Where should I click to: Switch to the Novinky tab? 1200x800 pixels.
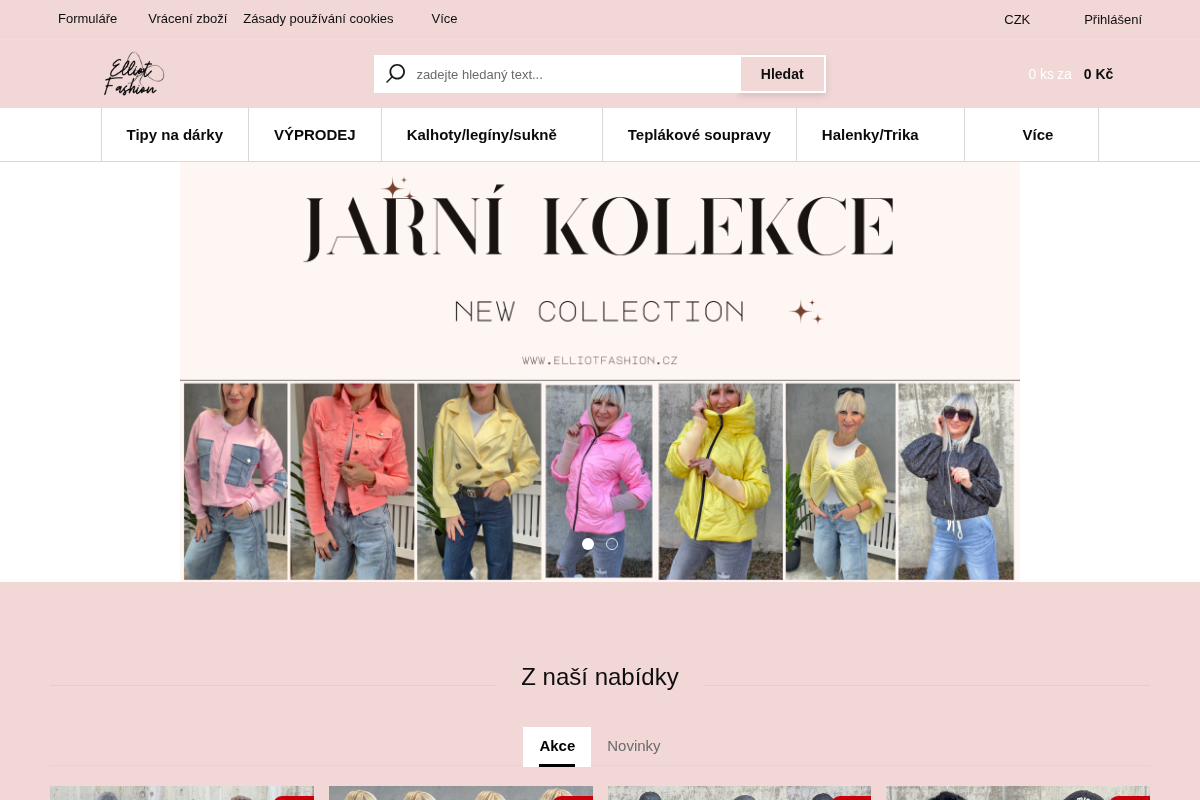coord(634,746)
